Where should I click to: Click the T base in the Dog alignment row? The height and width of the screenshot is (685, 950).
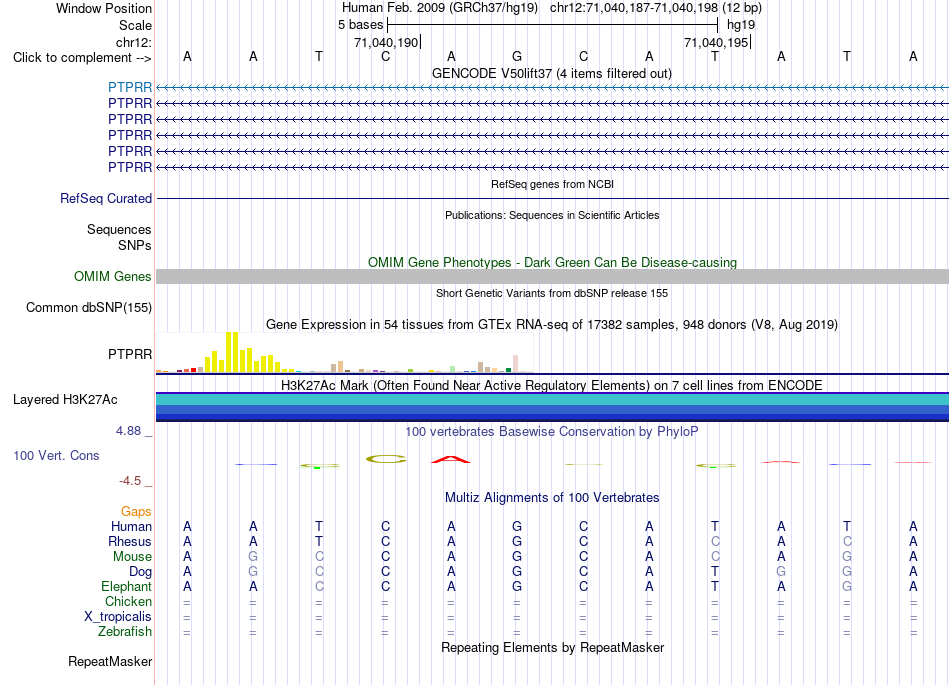(x=715, y=572)
